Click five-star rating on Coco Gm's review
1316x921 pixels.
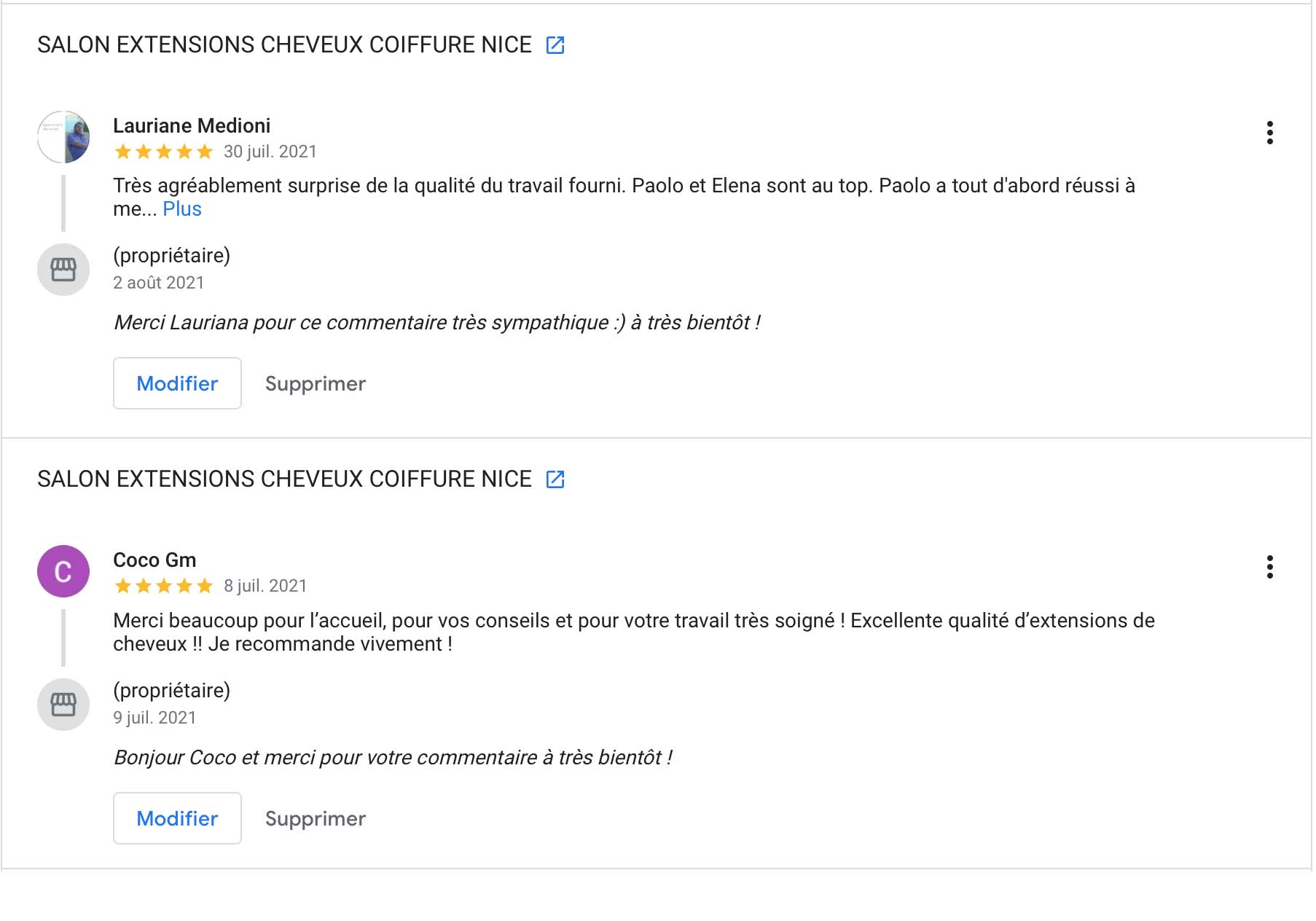pos(164,586)
